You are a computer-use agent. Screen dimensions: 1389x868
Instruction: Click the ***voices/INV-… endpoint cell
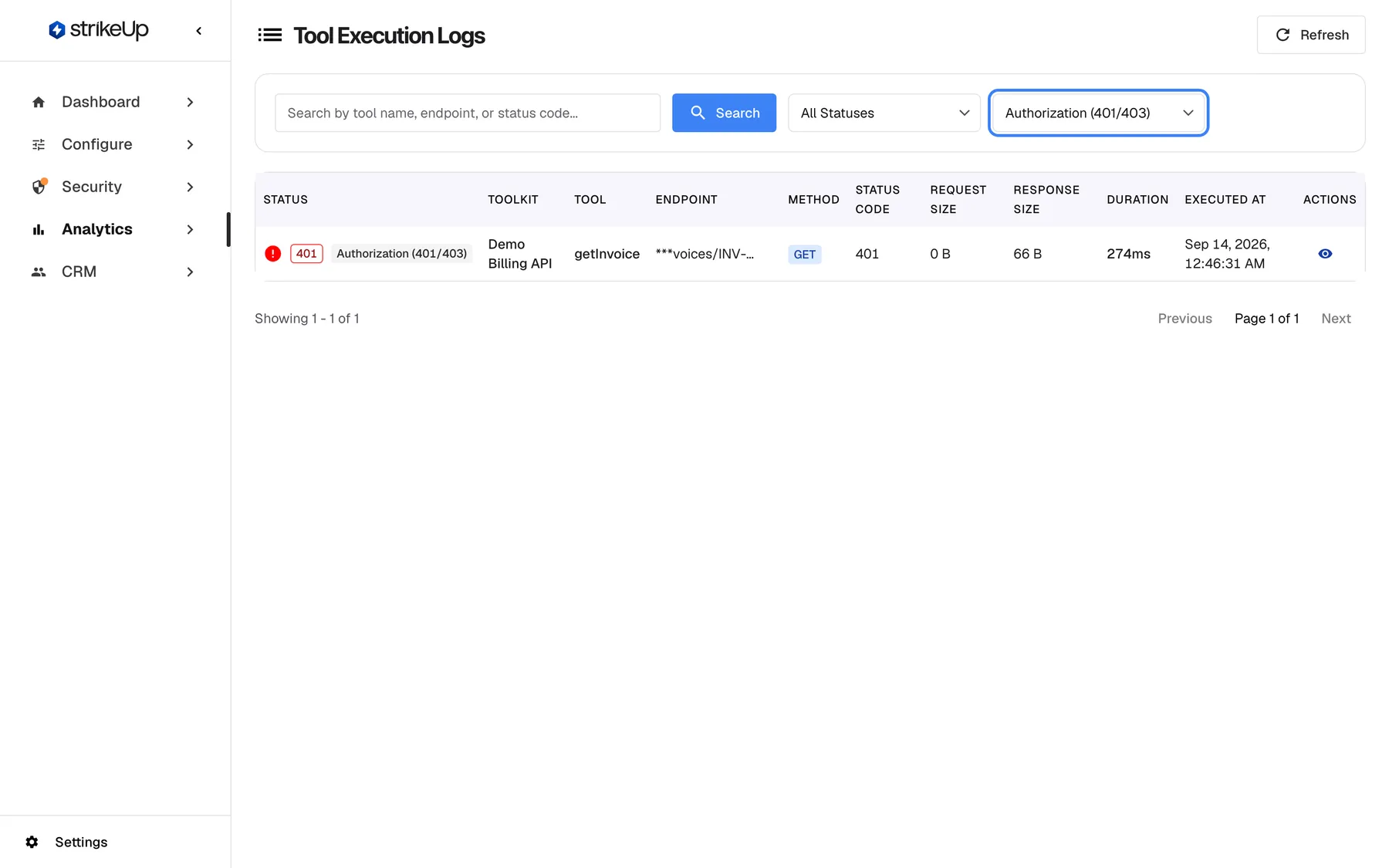[705, 254]
